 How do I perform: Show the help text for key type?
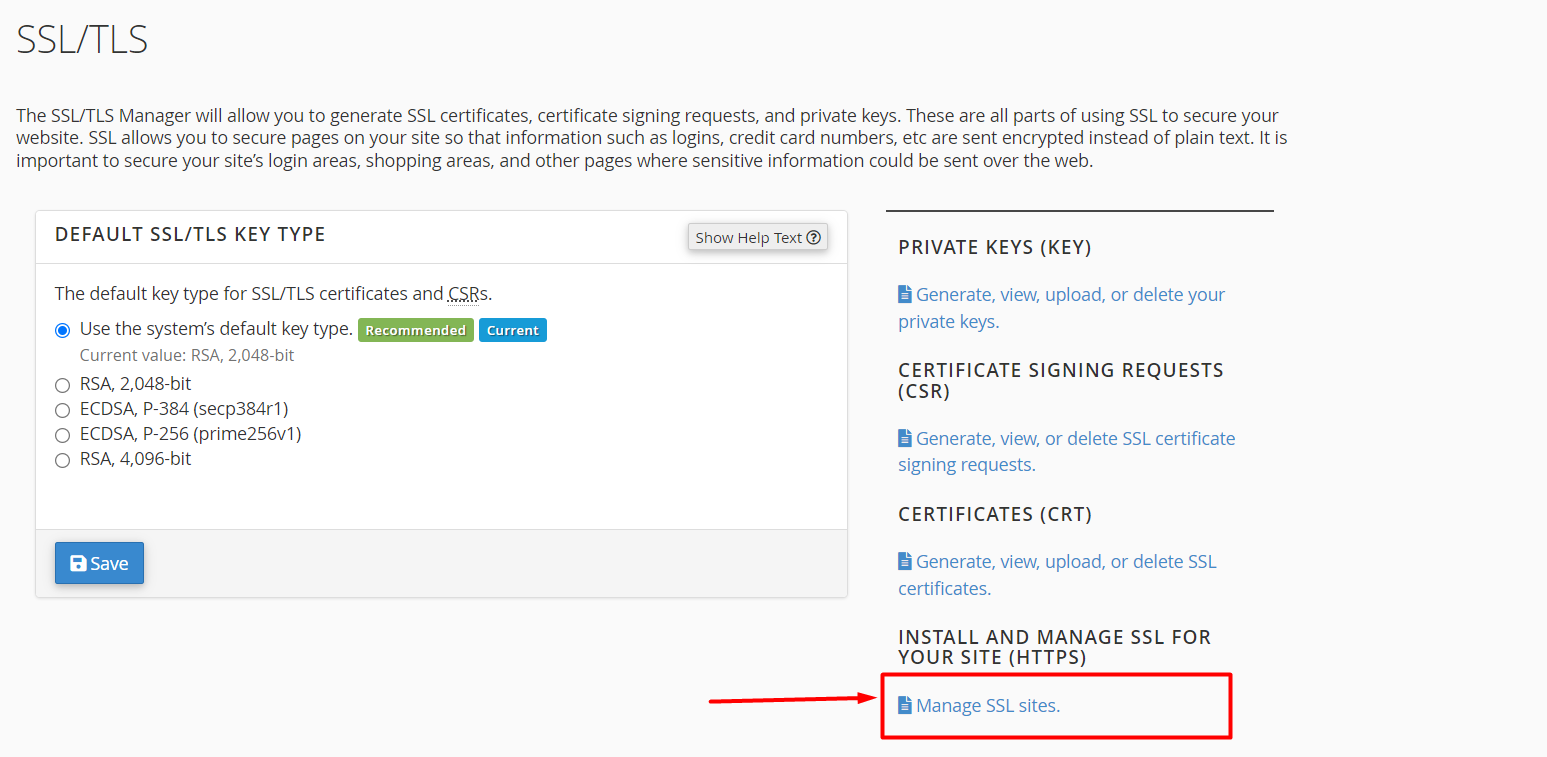(757, 238)
